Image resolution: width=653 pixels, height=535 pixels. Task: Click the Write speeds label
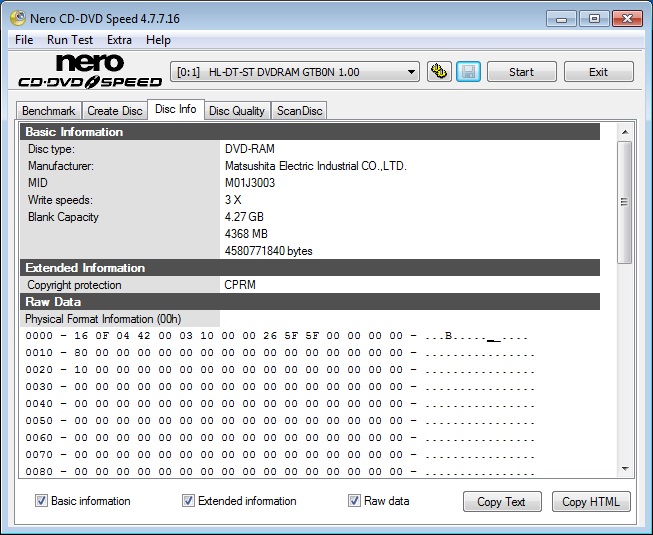coord(60,200)
